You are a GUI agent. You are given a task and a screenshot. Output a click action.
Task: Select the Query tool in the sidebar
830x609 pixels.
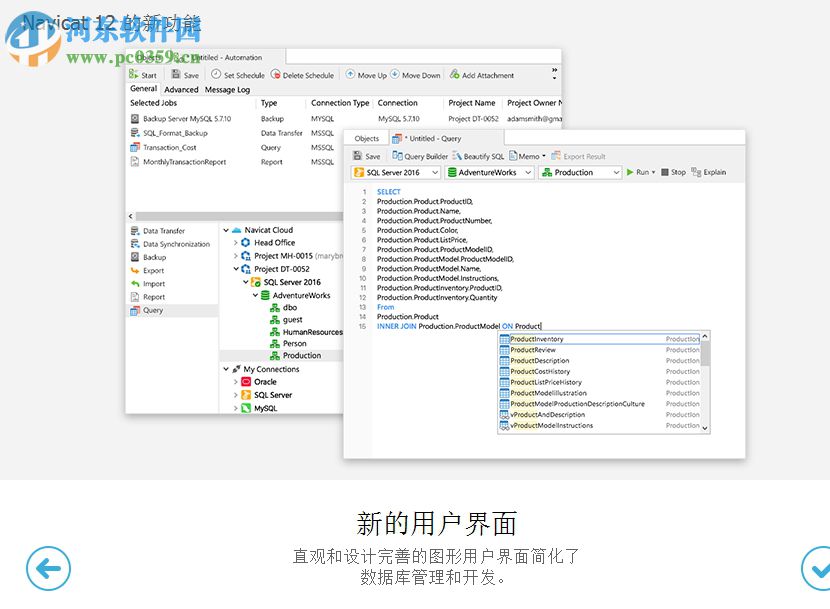pos(152,309)
